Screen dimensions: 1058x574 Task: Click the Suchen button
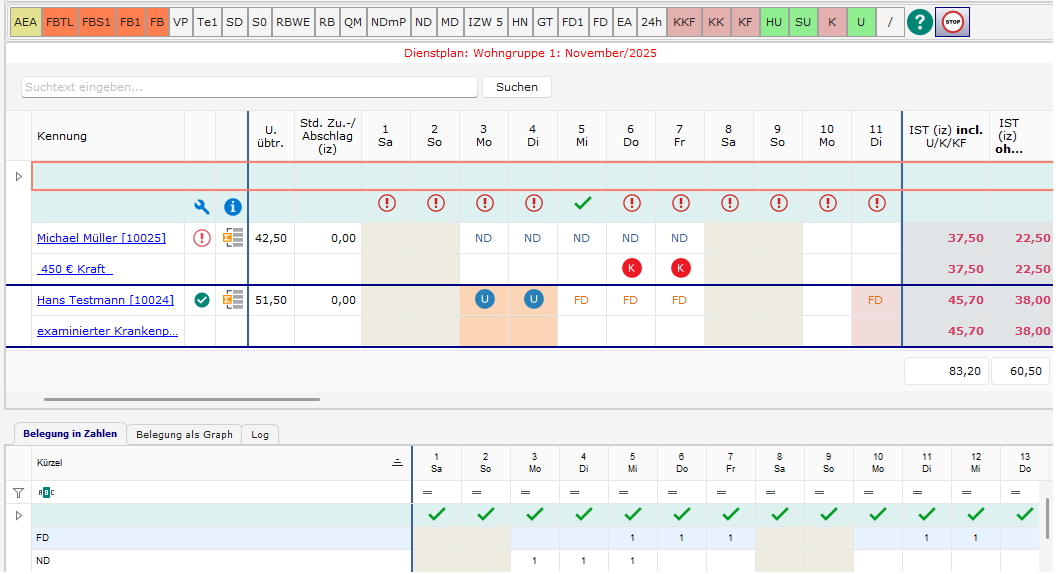pos(516,87)
